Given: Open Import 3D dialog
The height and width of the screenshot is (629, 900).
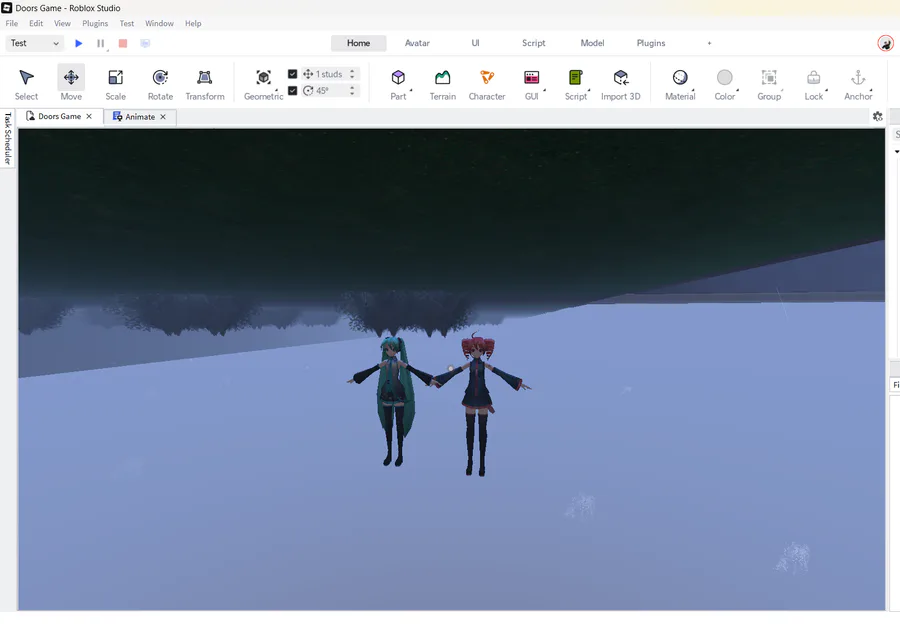Looking at the screenshot, I should click(x=620, y=84).
